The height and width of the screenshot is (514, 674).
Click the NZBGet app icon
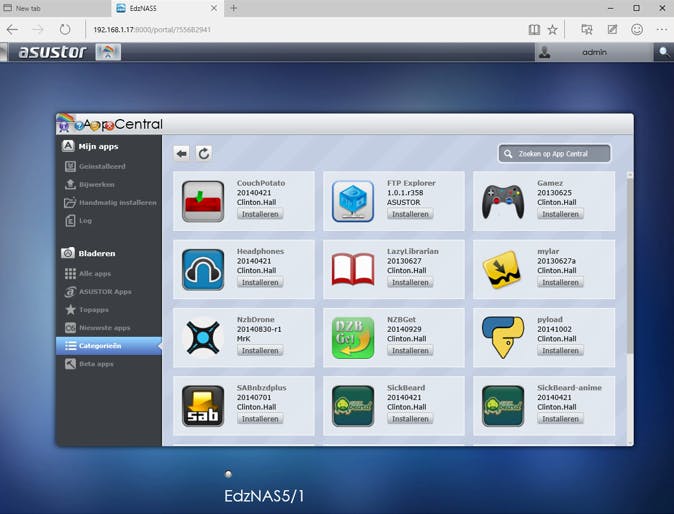point(352,338)
